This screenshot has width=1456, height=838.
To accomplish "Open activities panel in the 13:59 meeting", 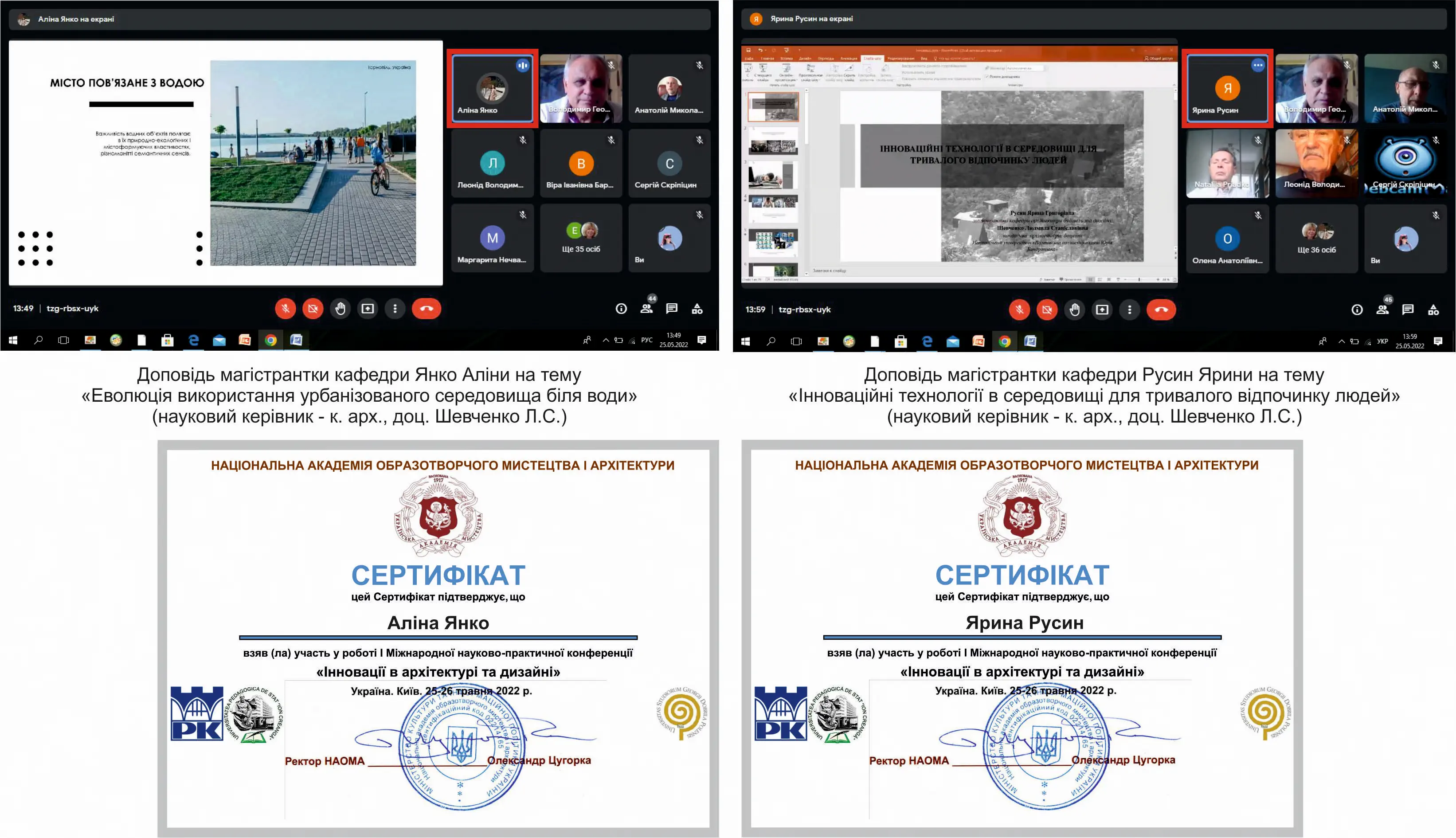I will click(1433, 310).
